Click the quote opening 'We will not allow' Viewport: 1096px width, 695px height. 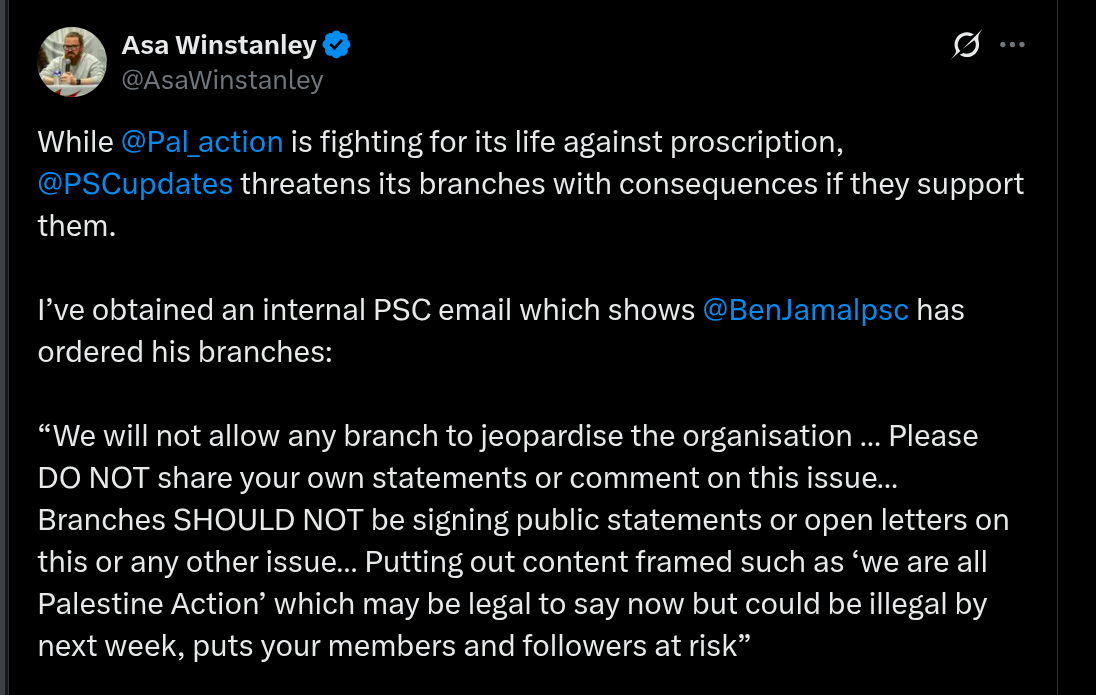(x=170, y=436)
